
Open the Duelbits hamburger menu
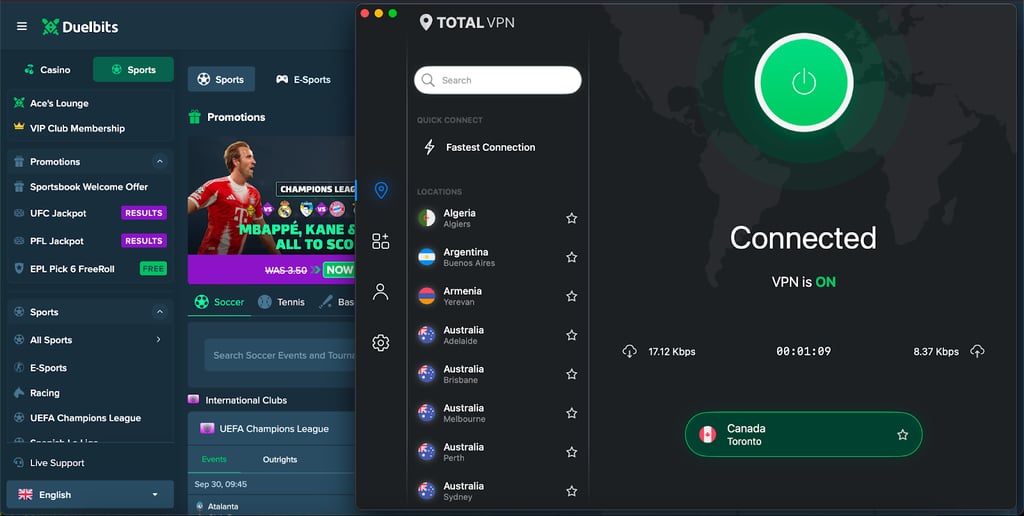click(22, 27)
